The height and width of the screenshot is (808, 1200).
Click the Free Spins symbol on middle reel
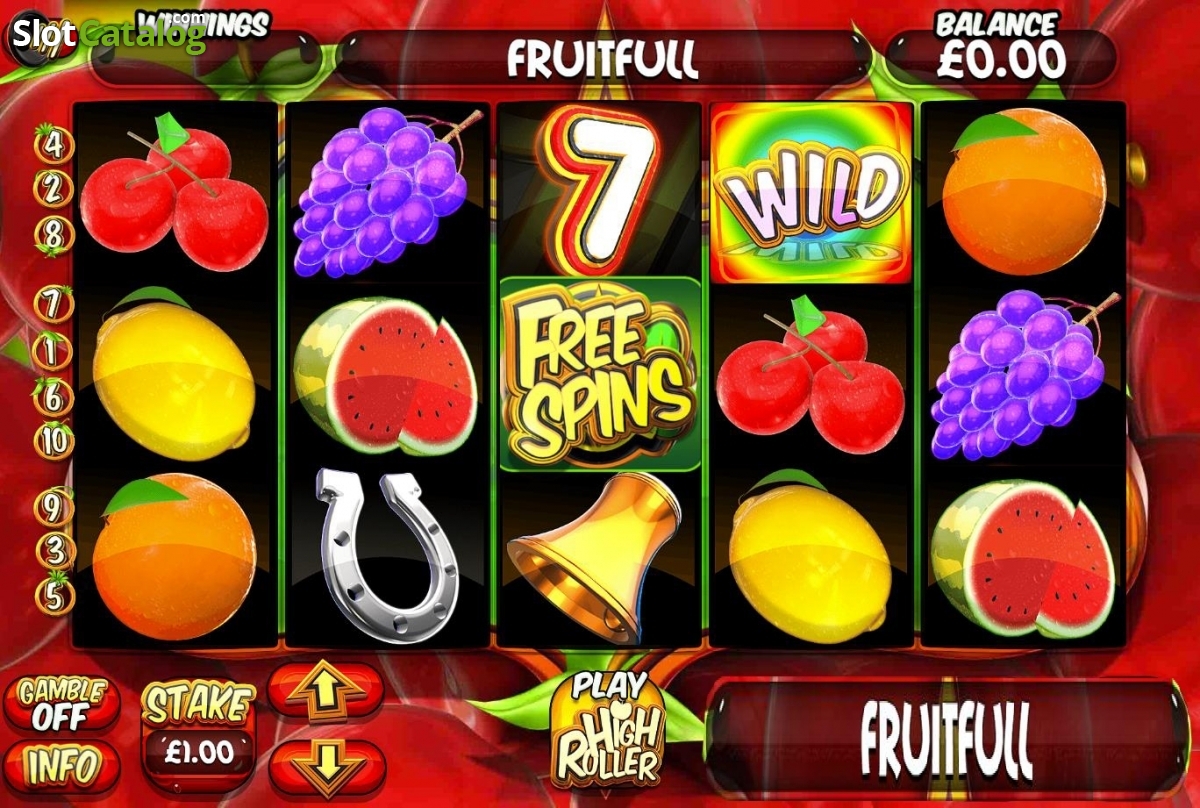[600, 374]
